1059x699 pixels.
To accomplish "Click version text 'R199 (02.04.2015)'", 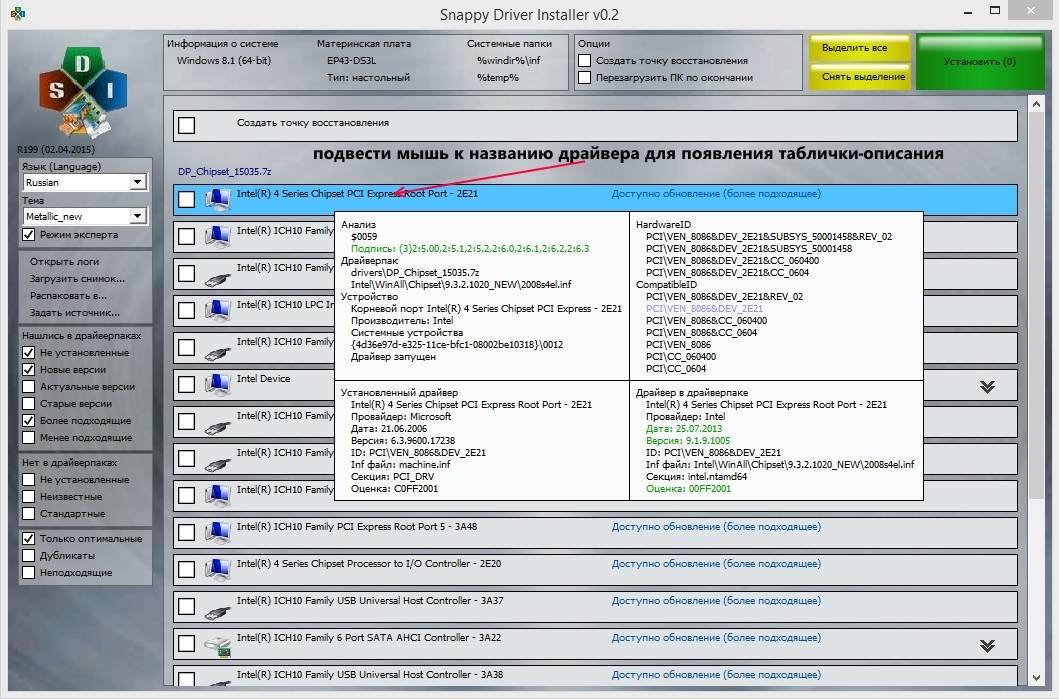I will point(56,149).
